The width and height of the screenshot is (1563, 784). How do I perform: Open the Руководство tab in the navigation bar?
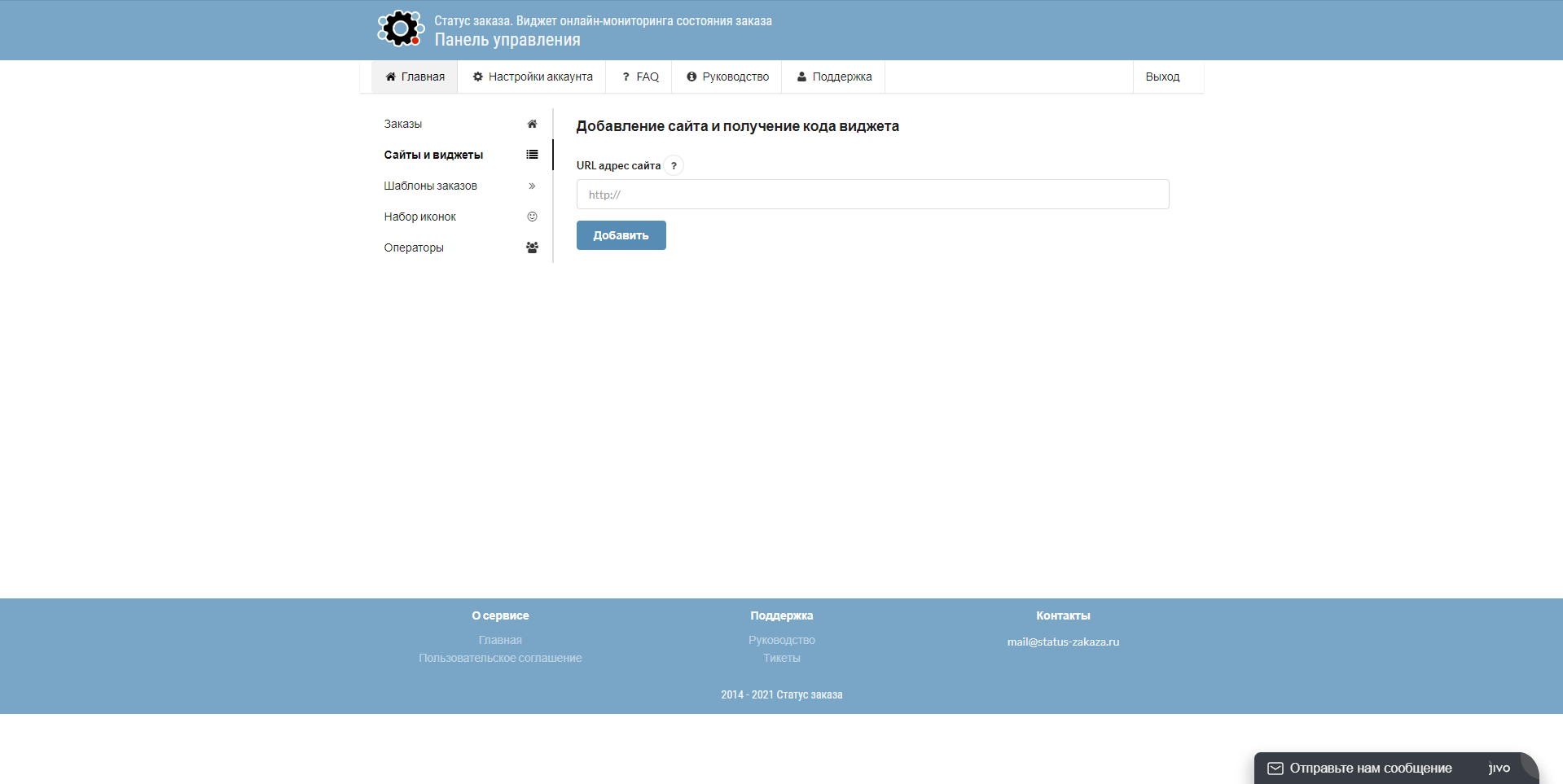click(727, 77)
